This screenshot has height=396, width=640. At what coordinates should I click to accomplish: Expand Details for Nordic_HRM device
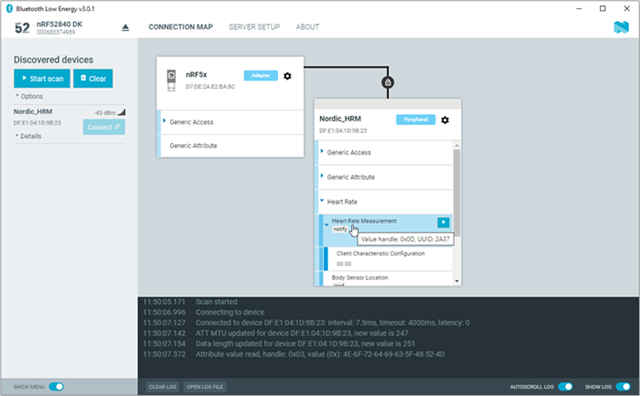(x=29, y=136)
